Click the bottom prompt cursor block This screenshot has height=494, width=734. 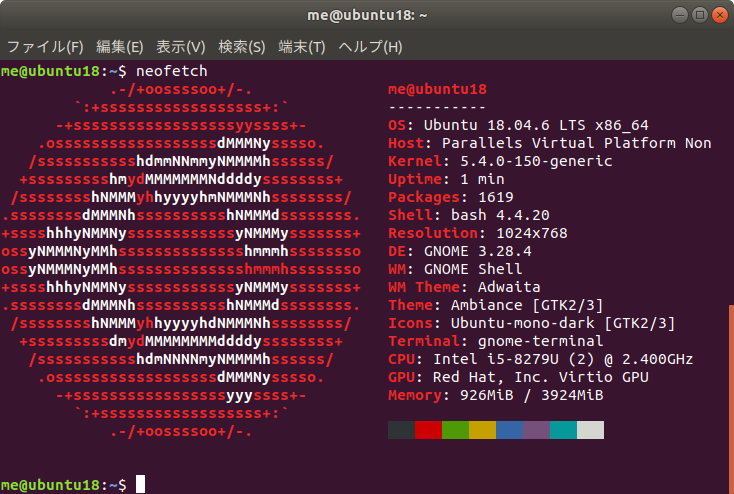click(x=140, y=484)
